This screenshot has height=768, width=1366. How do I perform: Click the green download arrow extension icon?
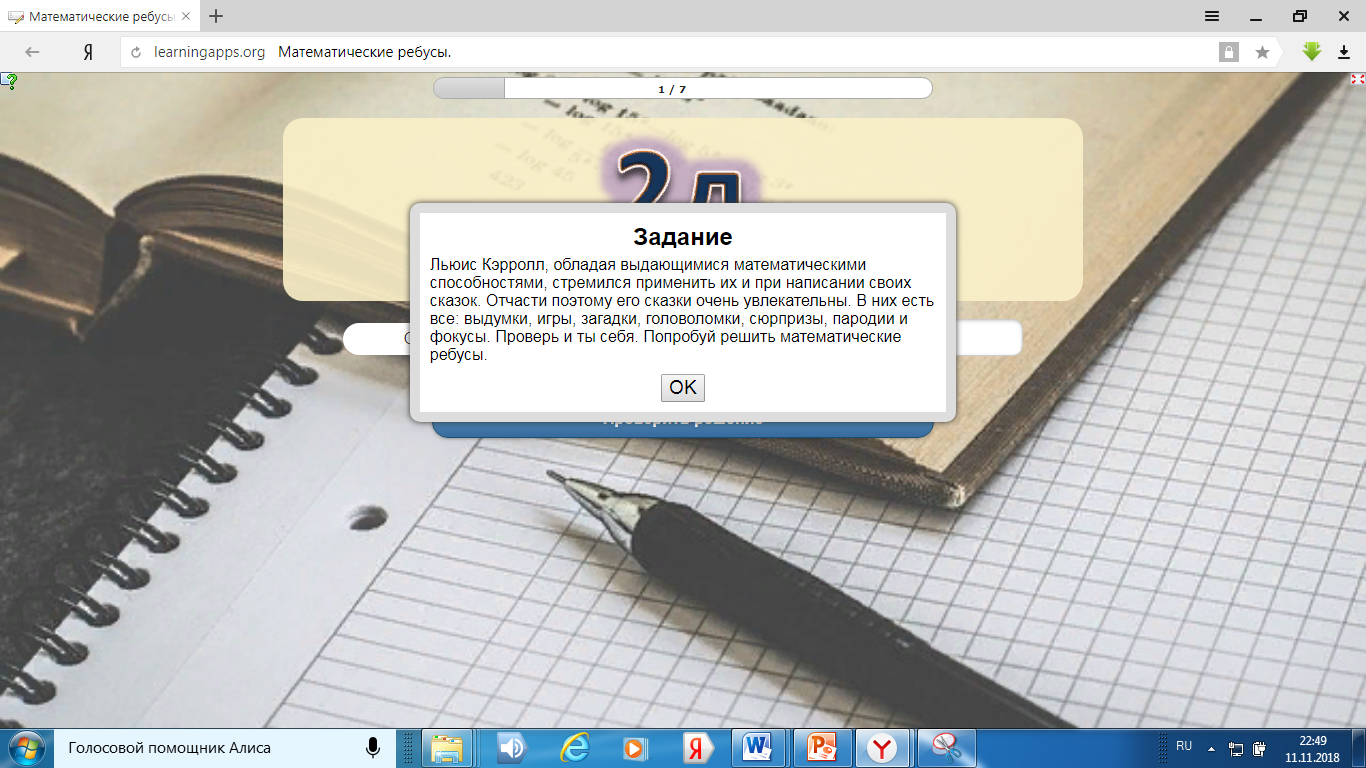pos(1312,52)
